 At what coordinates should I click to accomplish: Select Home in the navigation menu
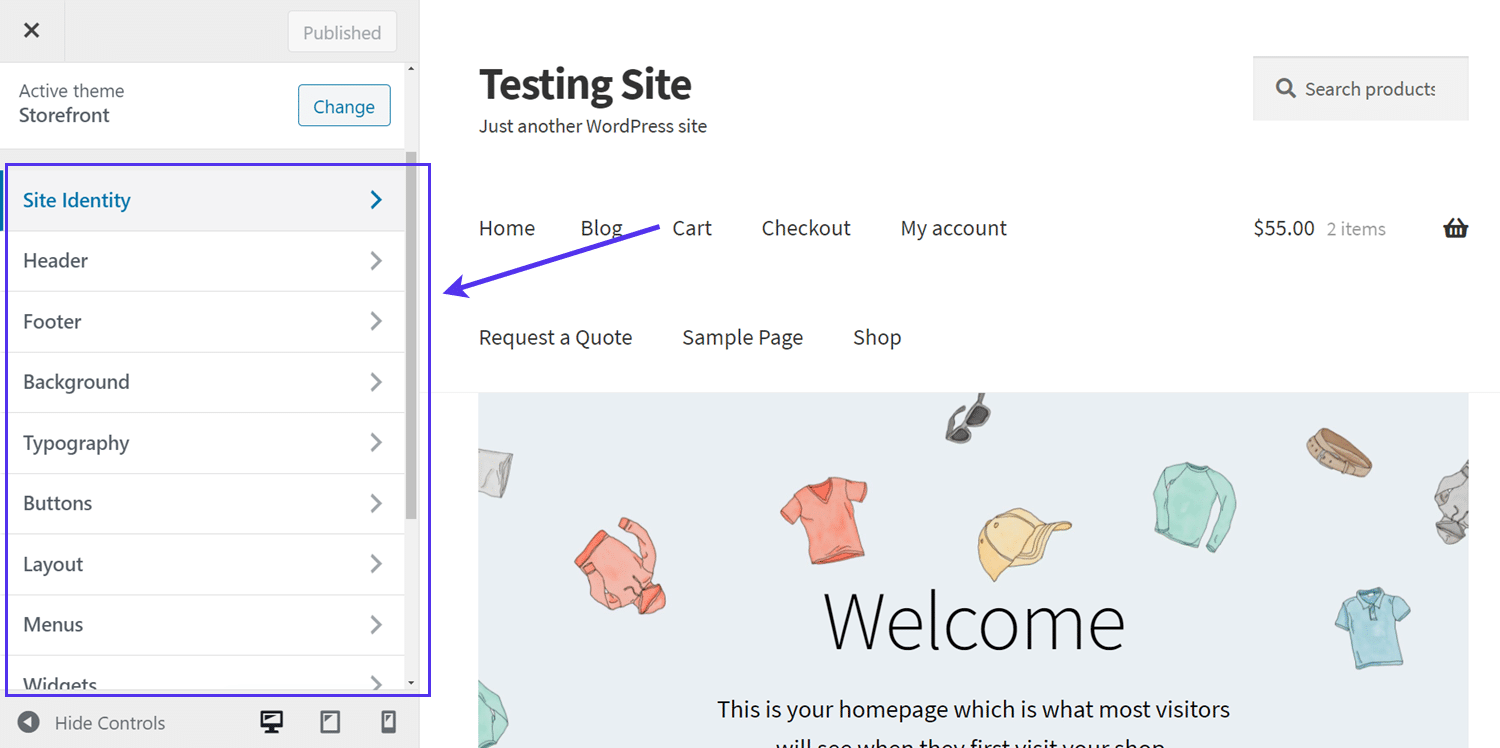(506, 227)
